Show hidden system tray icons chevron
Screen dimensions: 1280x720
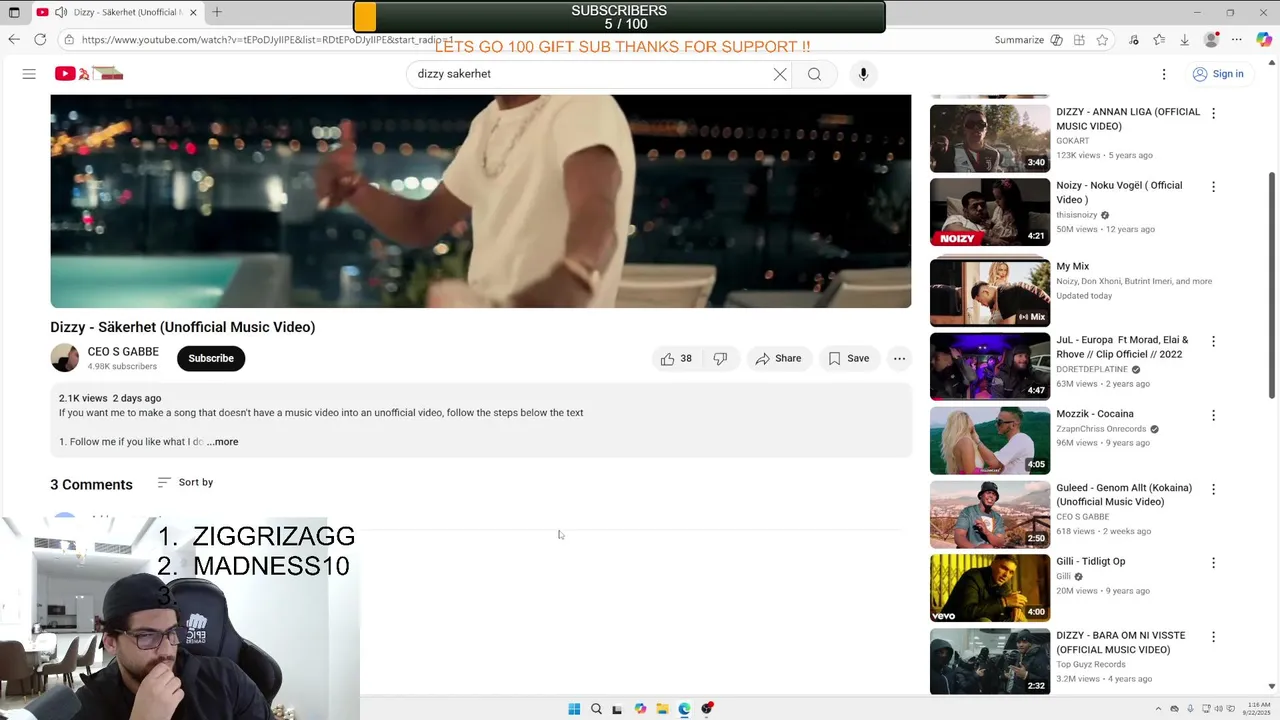(x=1158, y=709)
